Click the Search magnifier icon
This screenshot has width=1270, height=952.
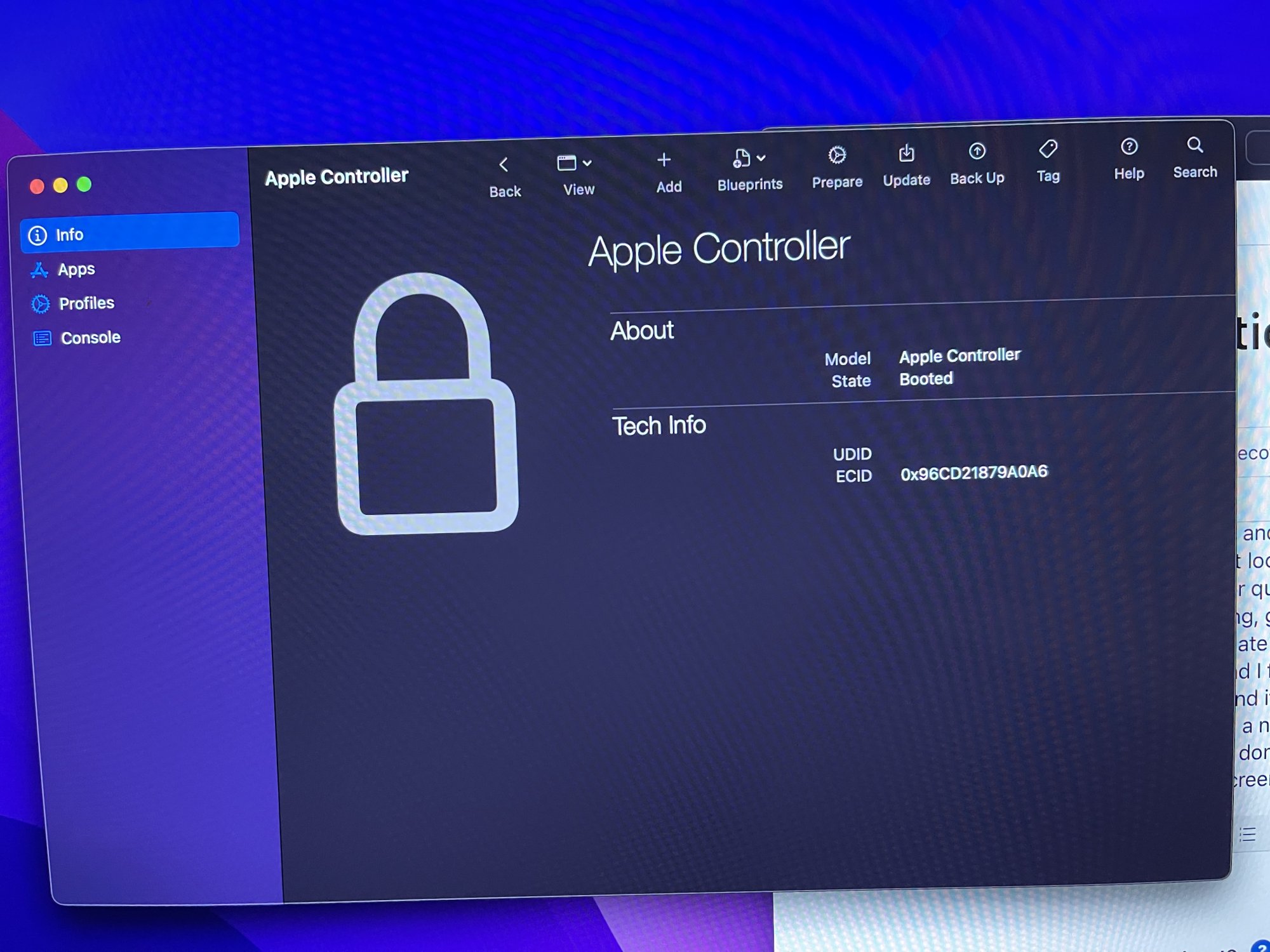pos(1194,145)
